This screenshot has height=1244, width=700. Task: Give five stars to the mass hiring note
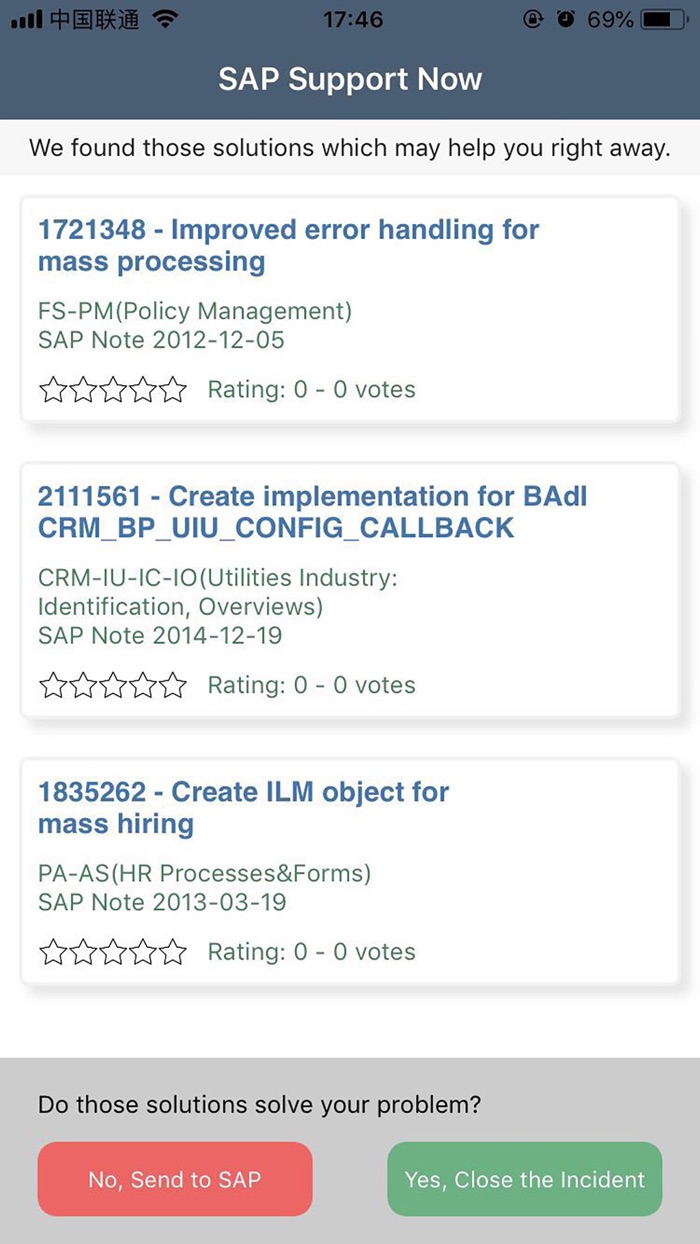(x=172, y=951)
